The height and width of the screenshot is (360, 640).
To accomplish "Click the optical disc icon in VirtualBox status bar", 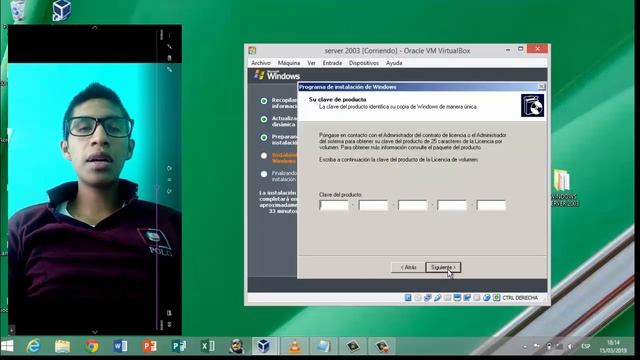I will coord(418,298).
